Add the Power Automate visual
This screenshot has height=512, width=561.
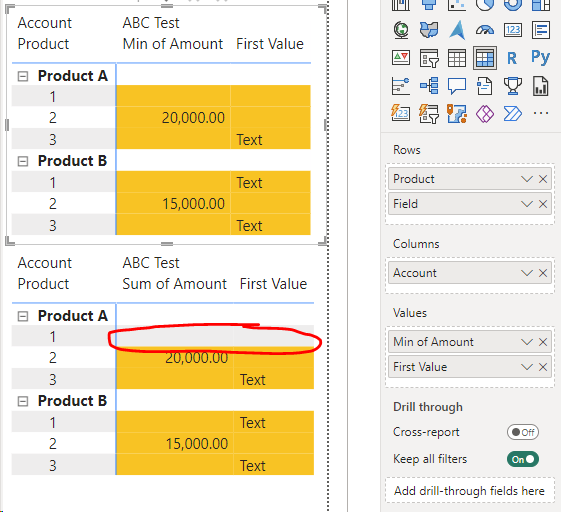pyautogui.click(x=513, y=114)
